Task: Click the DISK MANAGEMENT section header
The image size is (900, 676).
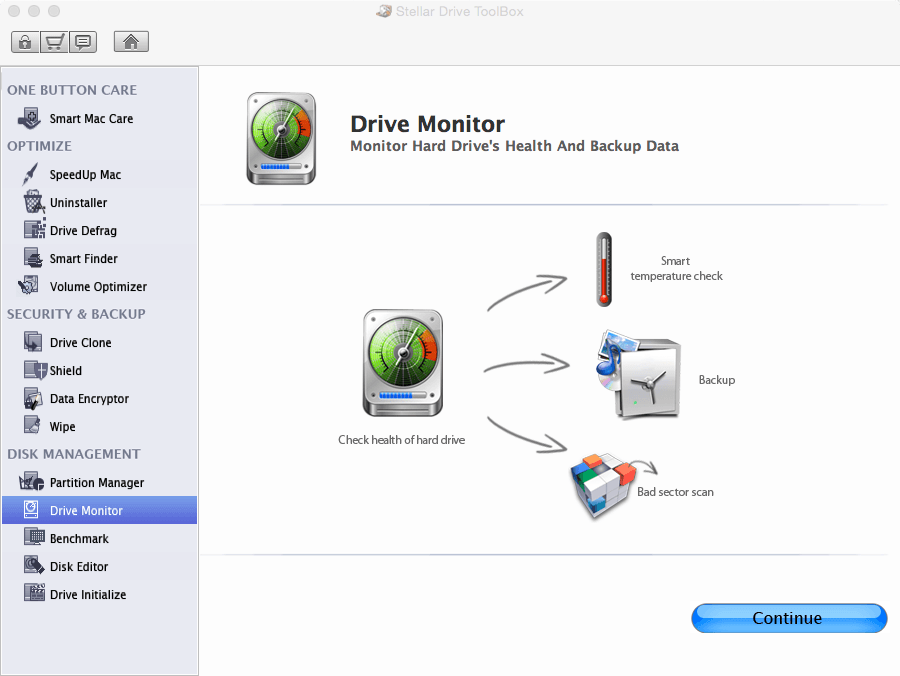Action: point(73,454)
